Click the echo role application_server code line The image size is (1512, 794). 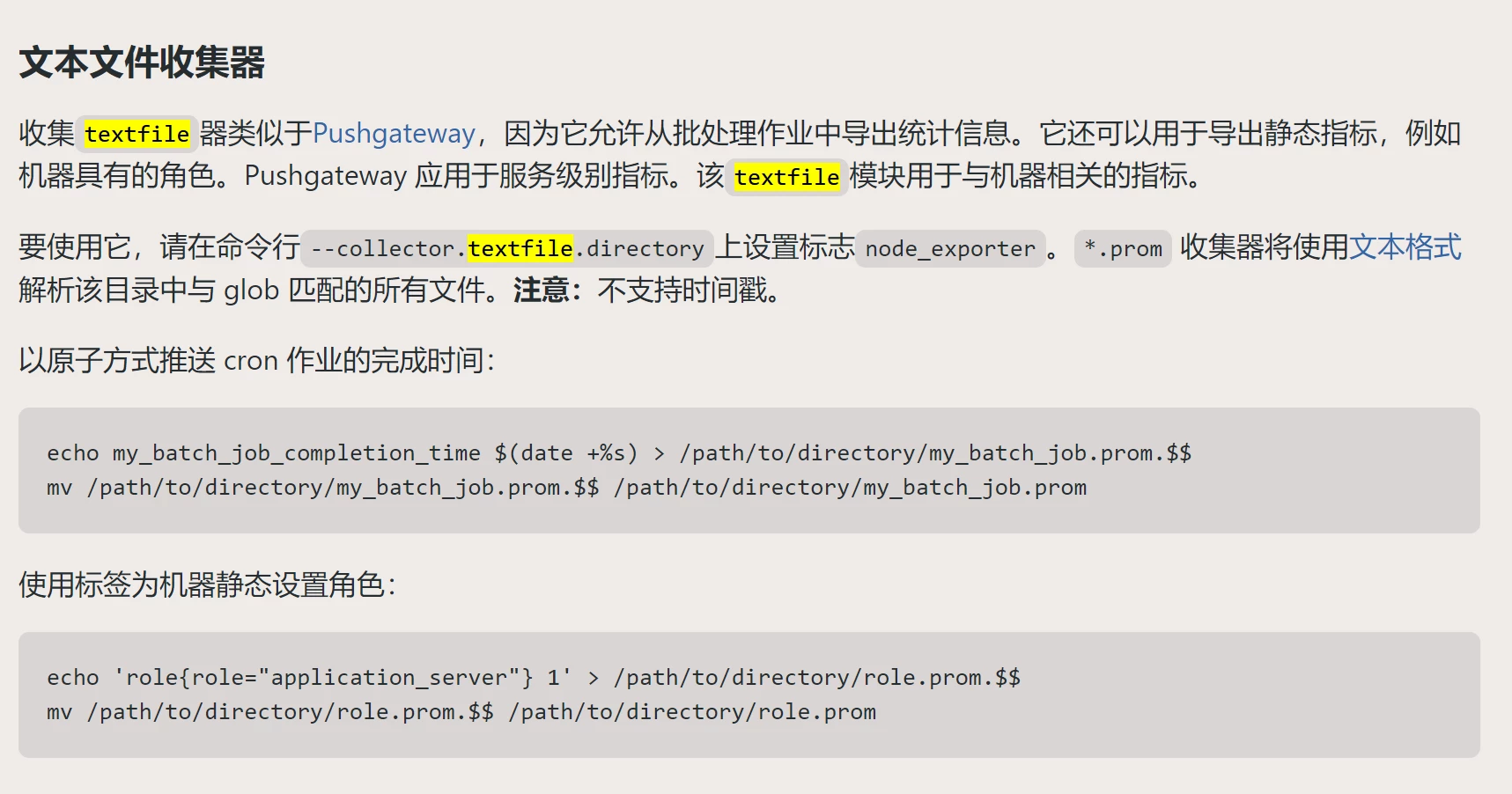tap(534, 678)
